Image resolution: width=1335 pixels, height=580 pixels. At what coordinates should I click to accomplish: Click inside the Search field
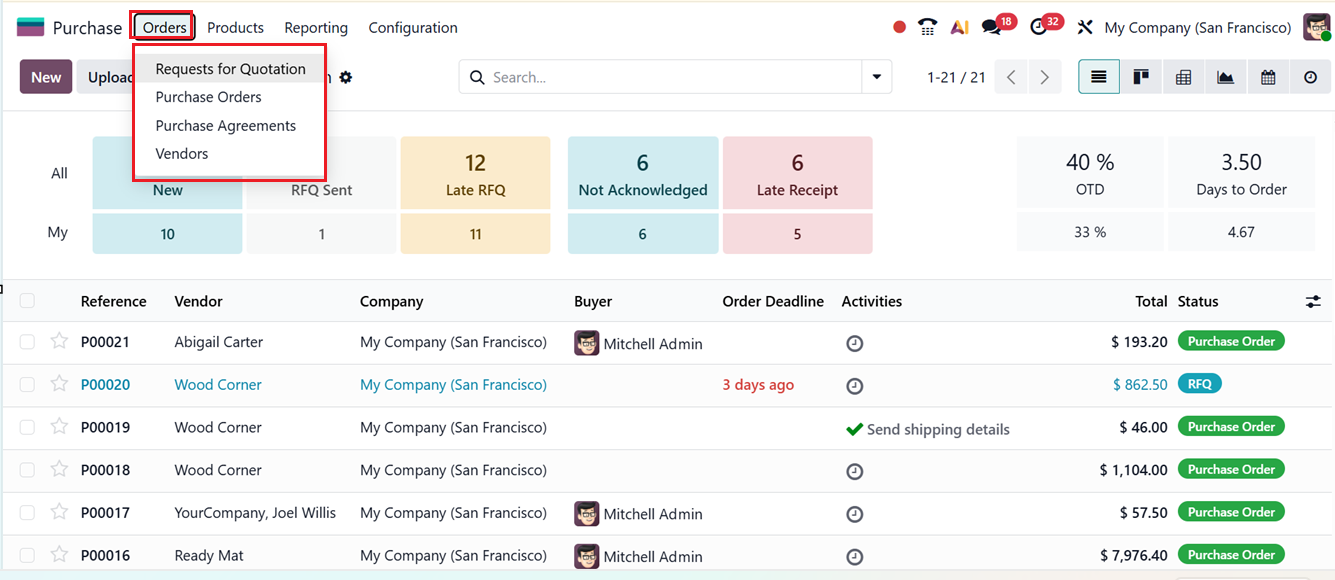[650, 77]
